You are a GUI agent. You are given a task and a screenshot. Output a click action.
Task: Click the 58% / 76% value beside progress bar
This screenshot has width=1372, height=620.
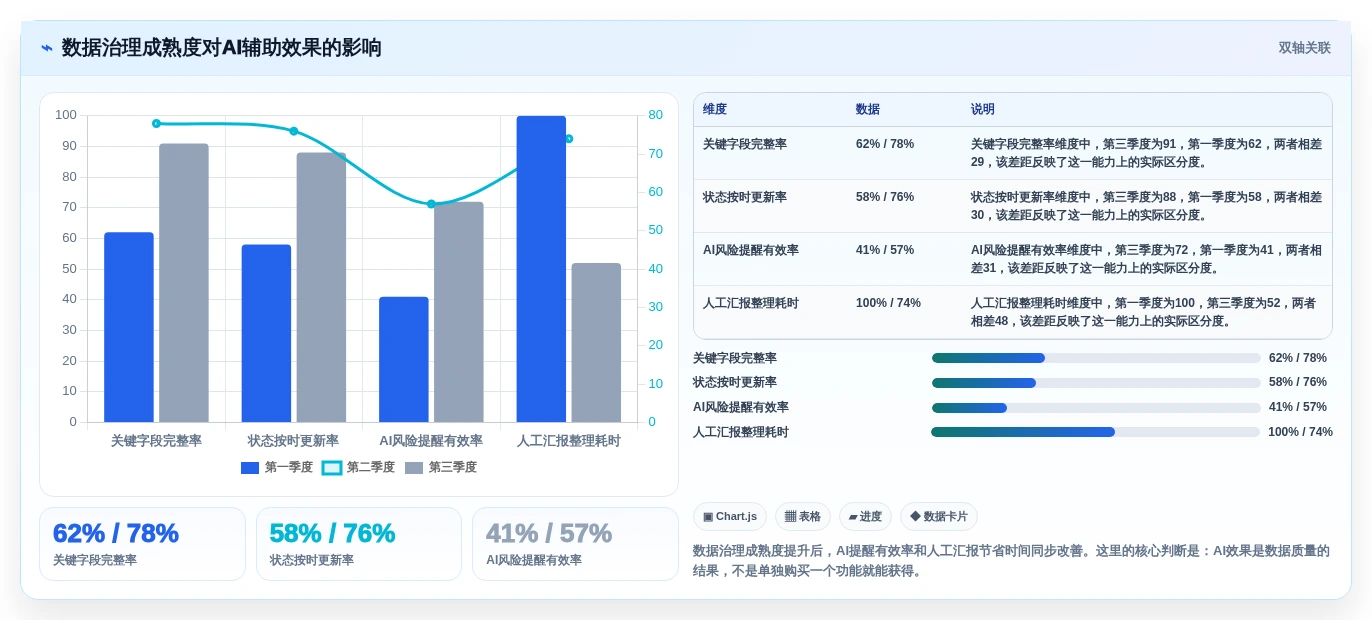coord(1298,382)
